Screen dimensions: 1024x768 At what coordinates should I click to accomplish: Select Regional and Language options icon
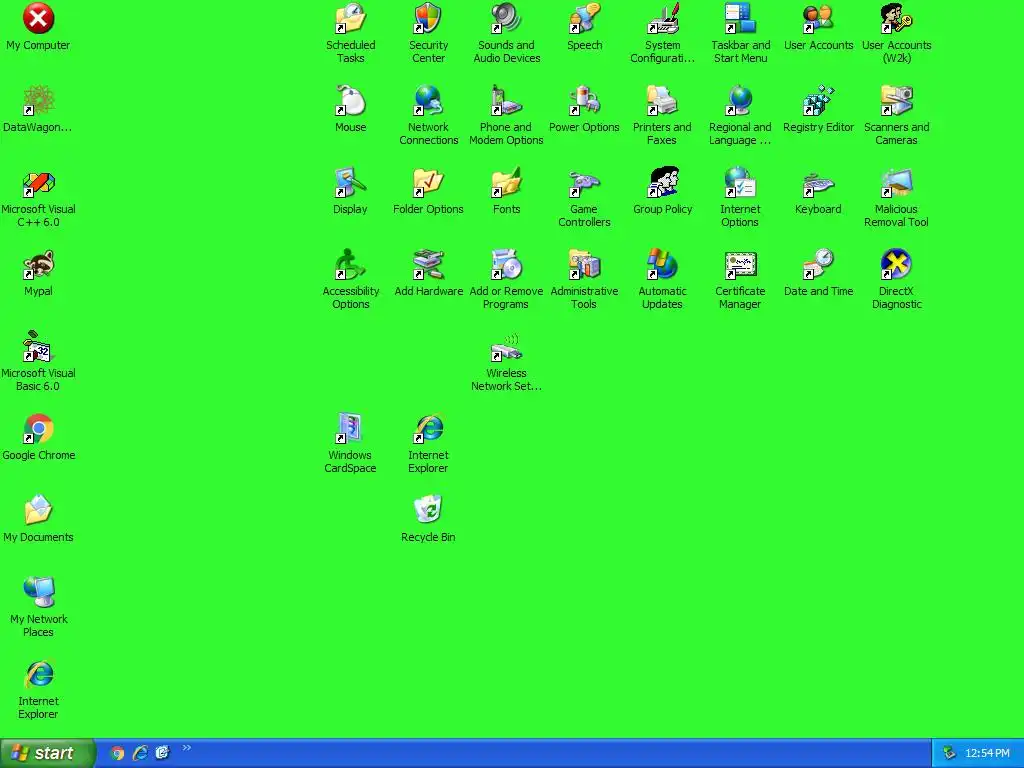pos(740,101)
